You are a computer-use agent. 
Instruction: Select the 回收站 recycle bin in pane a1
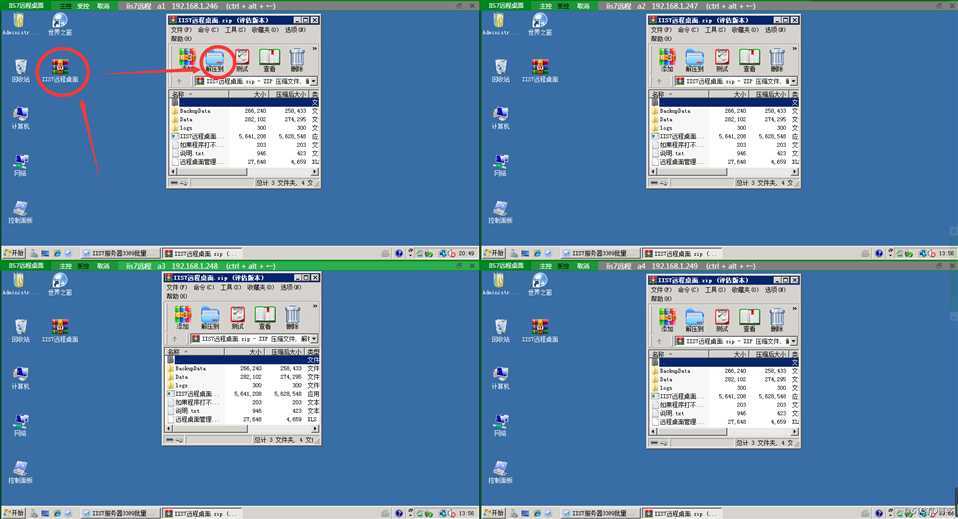click(20, 71)
